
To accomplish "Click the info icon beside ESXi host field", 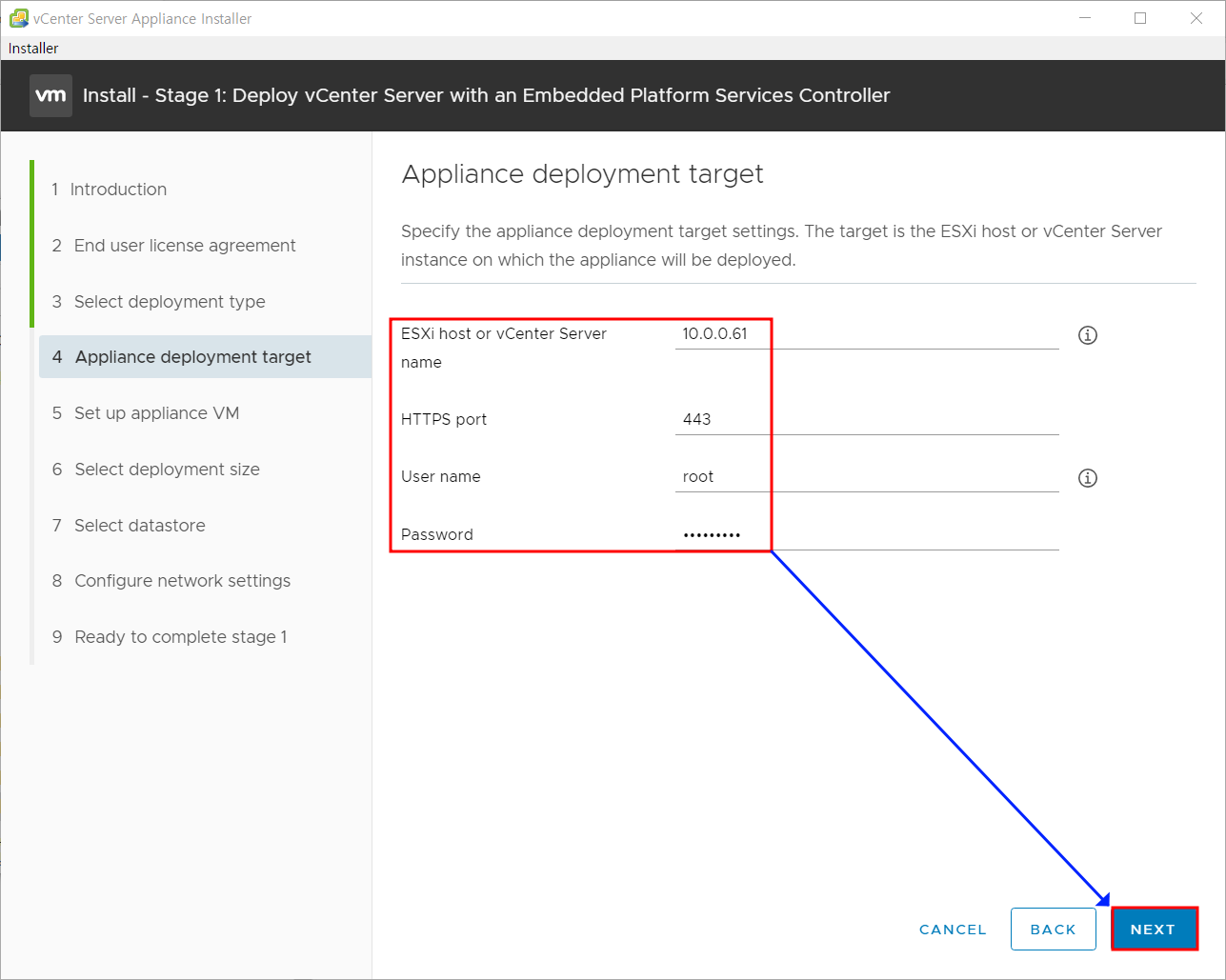I will click(x=1088, y=335).
